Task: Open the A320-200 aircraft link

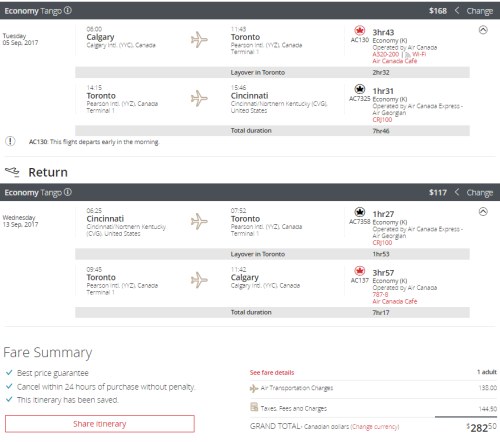Action: coord(386,54)
